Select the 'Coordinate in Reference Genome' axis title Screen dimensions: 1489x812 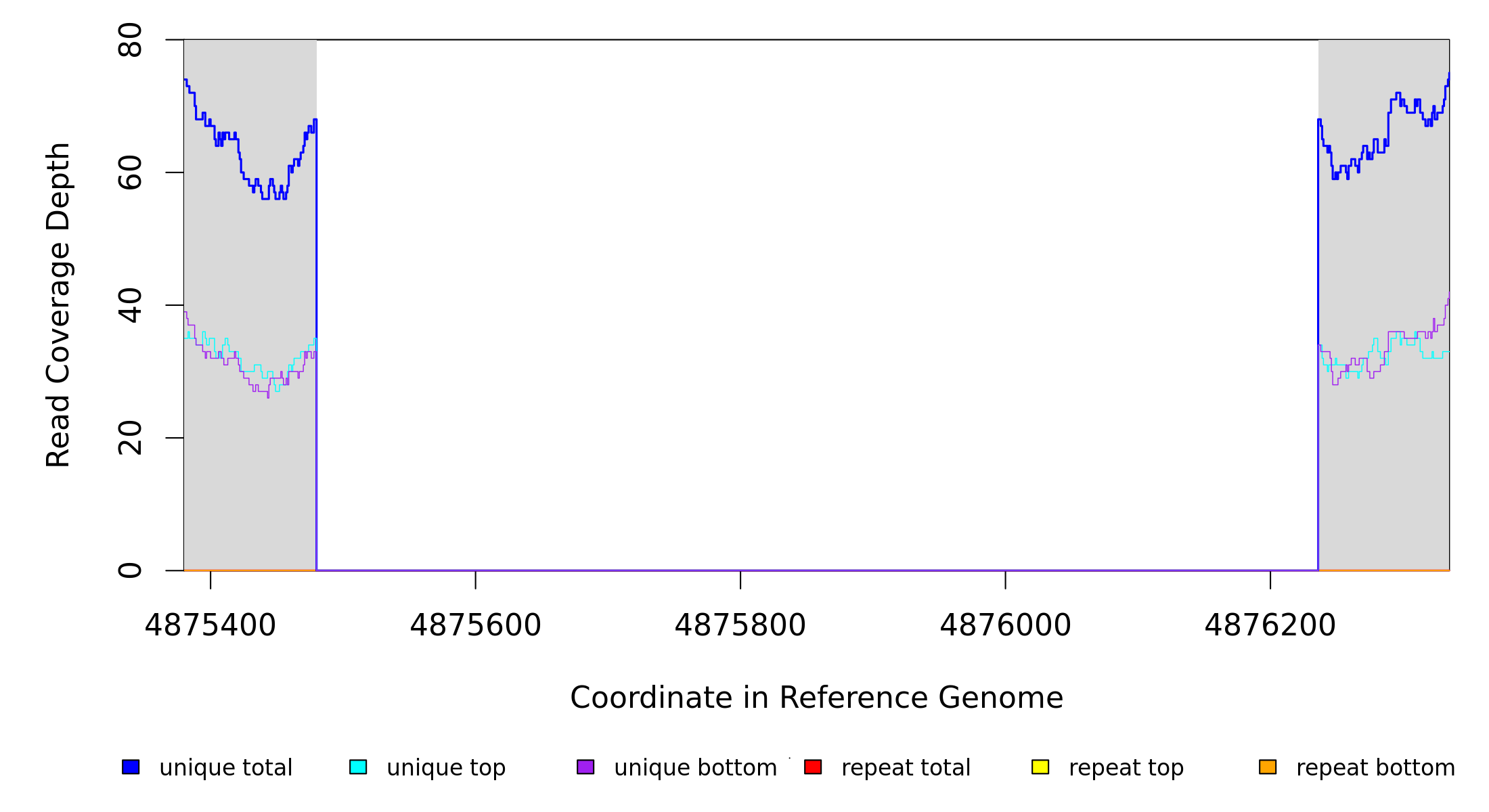point(816,698)
